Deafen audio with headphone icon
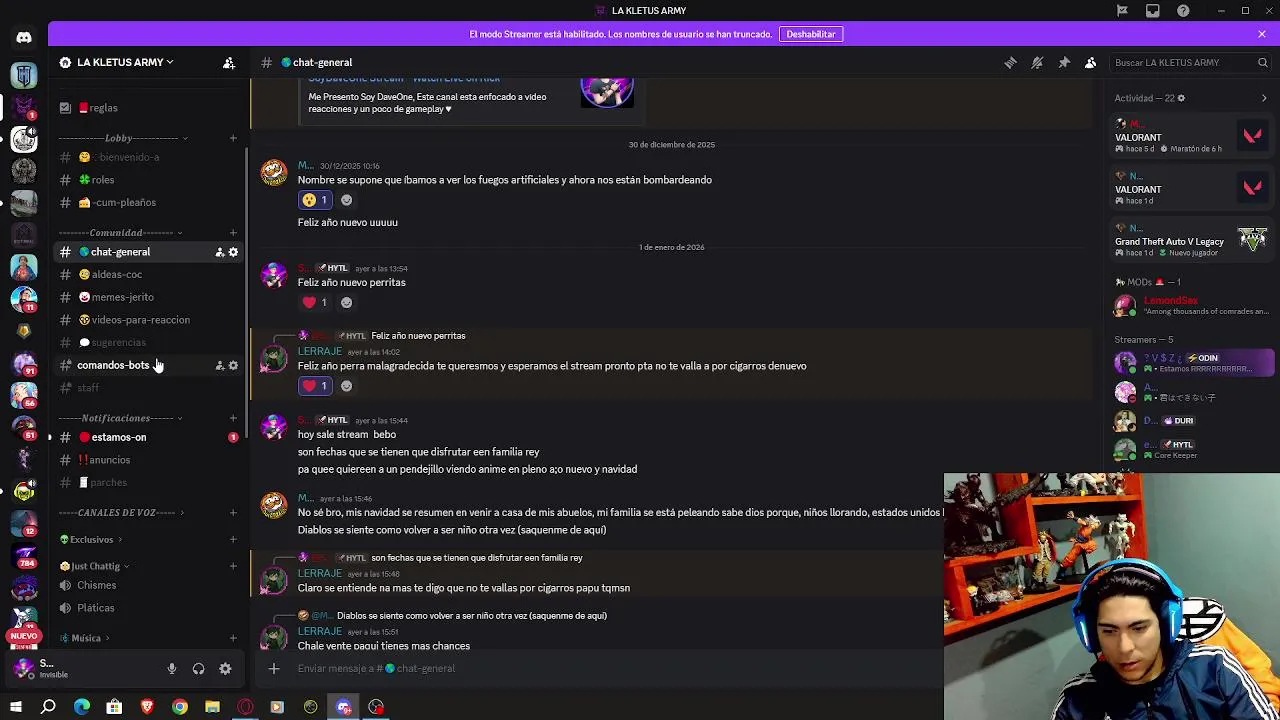This screenshot has width=1280, height=720. (x=198, y=669)
